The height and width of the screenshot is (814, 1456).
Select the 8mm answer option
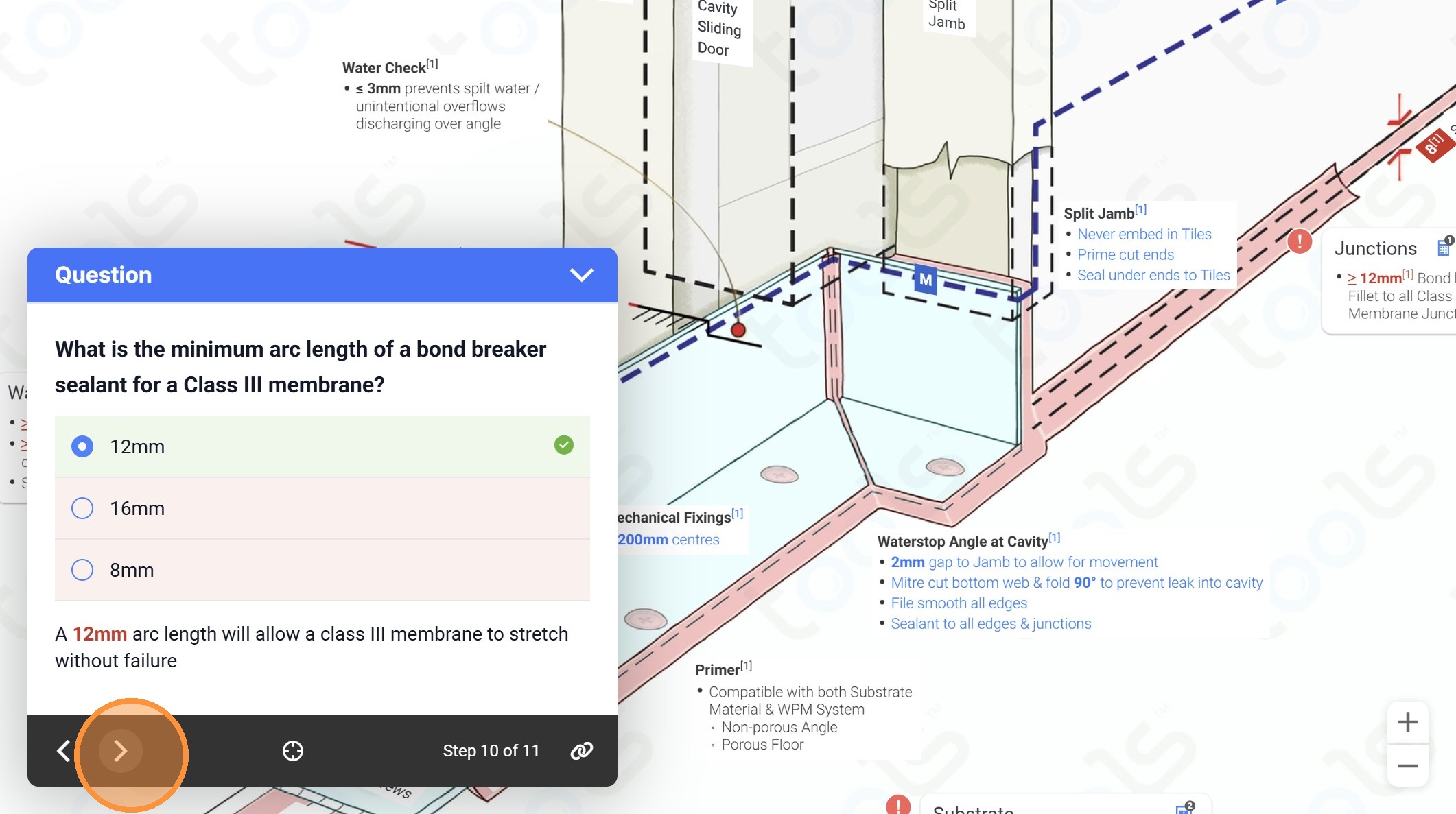(82, 570)
